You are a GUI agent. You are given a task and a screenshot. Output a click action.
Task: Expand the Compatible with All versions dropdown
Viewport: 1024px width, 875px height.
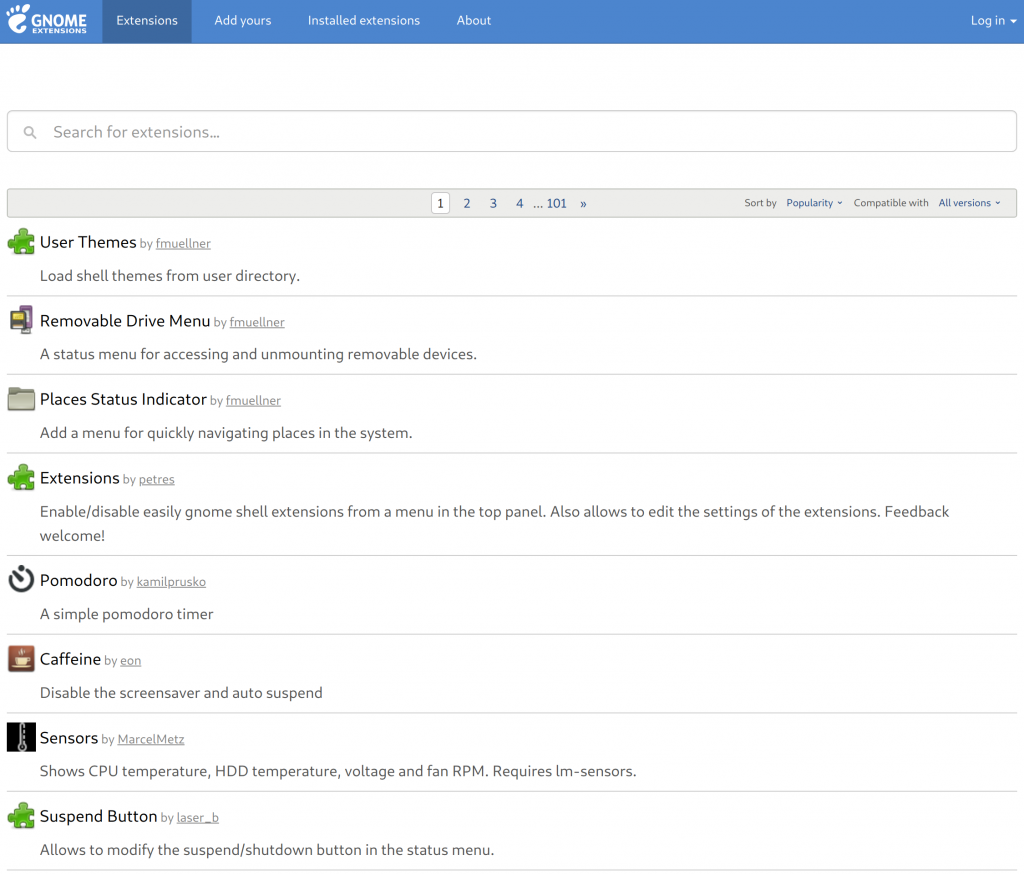point(969,203)
